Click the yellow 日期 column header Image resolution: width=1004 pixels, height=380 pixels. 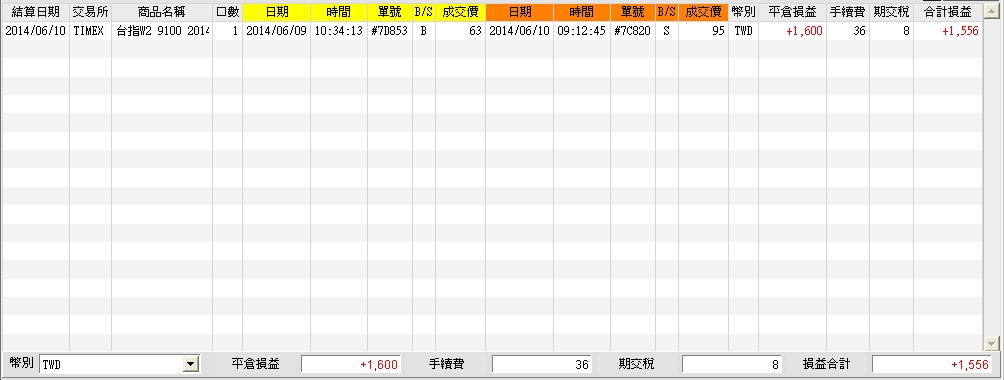coord(277,12)
